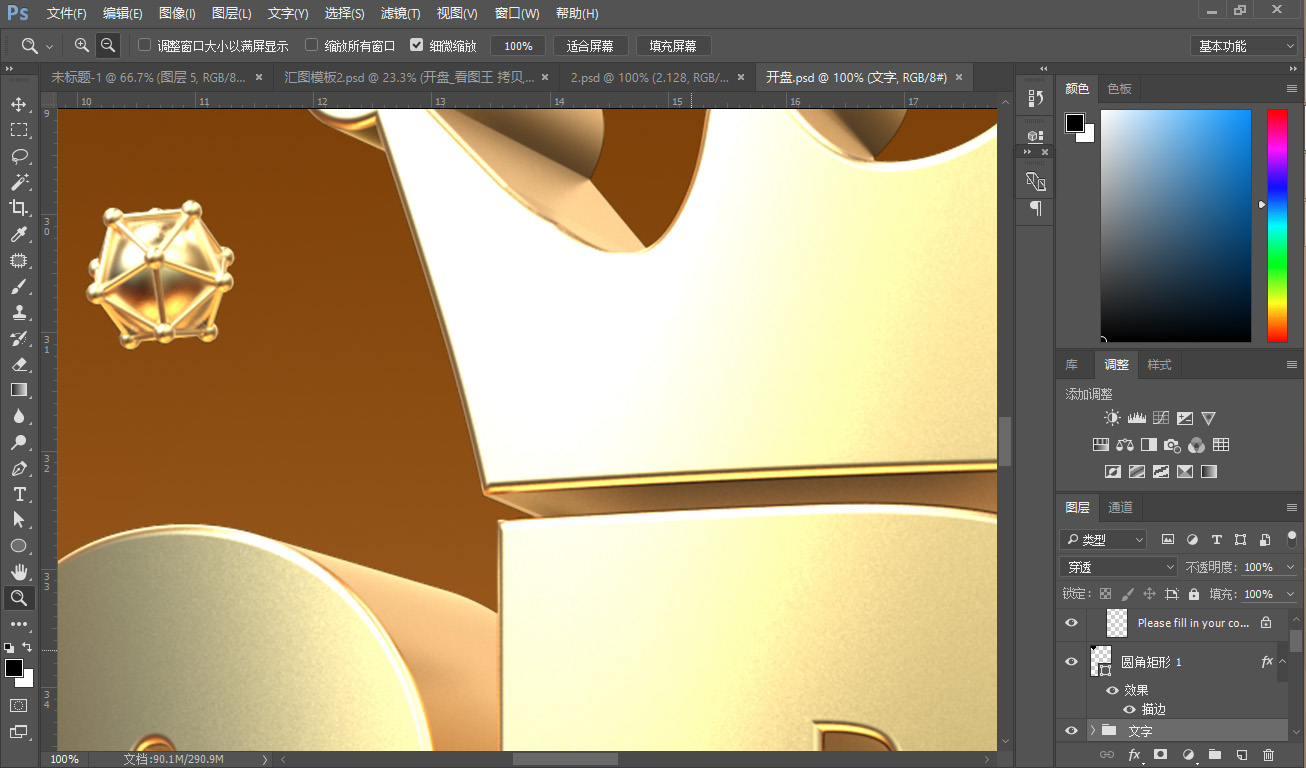Select the Crop tool
This screenshot has width=1306, height=768.
pyautogui.click(x=18, y=208)
